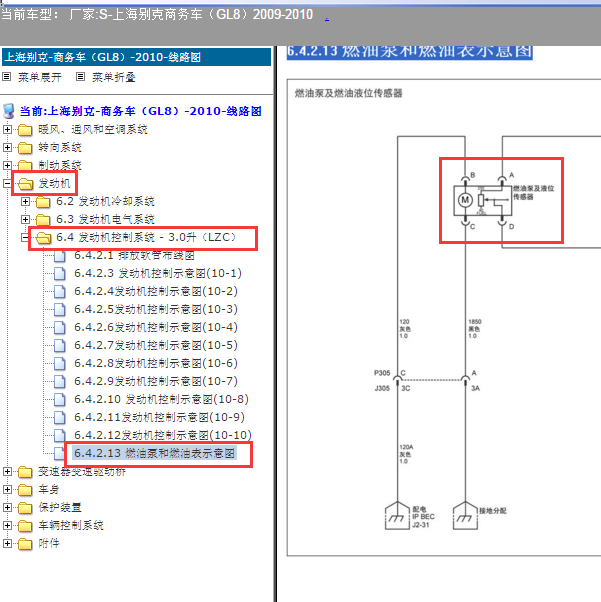Viewport: 601px width, 602px height.
Task: Click folder icon for 6.3 发动机电气系统
Action: coord(43,220)
